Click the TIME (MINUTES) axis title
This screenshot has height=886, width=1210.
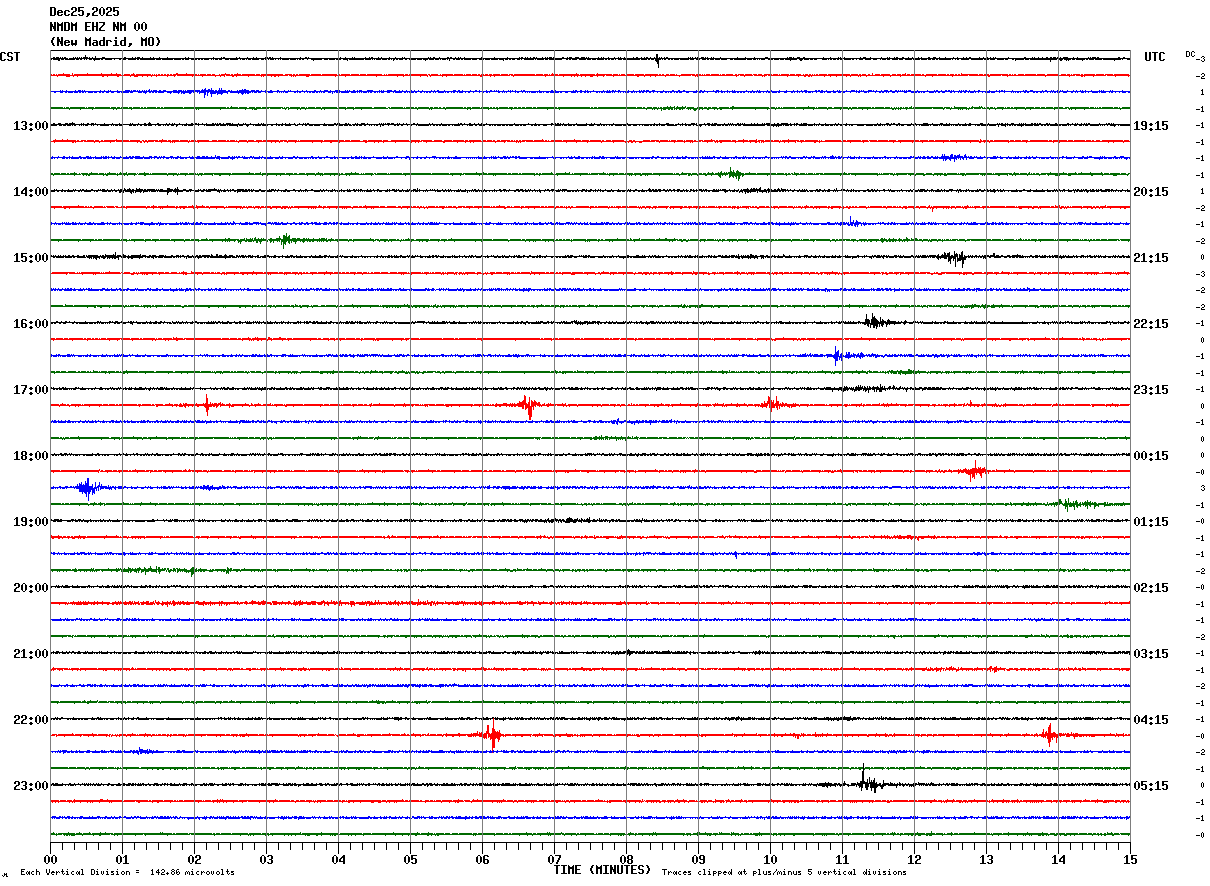[x=602, y=870]
